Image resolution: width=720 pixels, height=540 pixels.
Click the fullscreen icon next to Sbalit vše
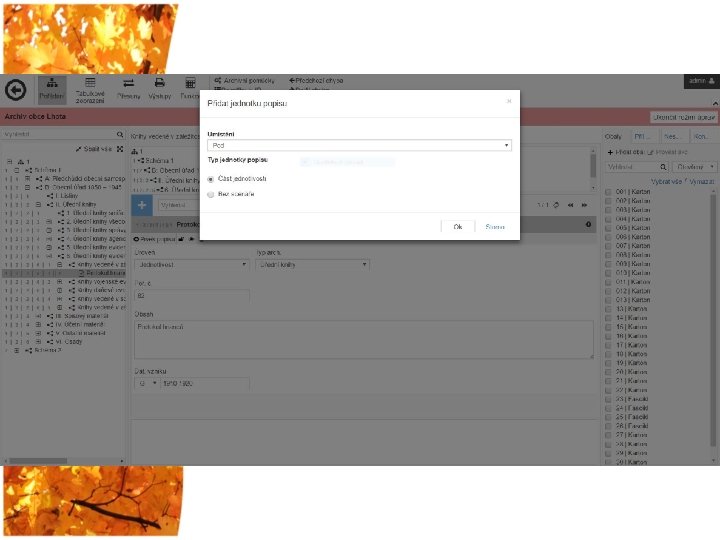point(120,149)
